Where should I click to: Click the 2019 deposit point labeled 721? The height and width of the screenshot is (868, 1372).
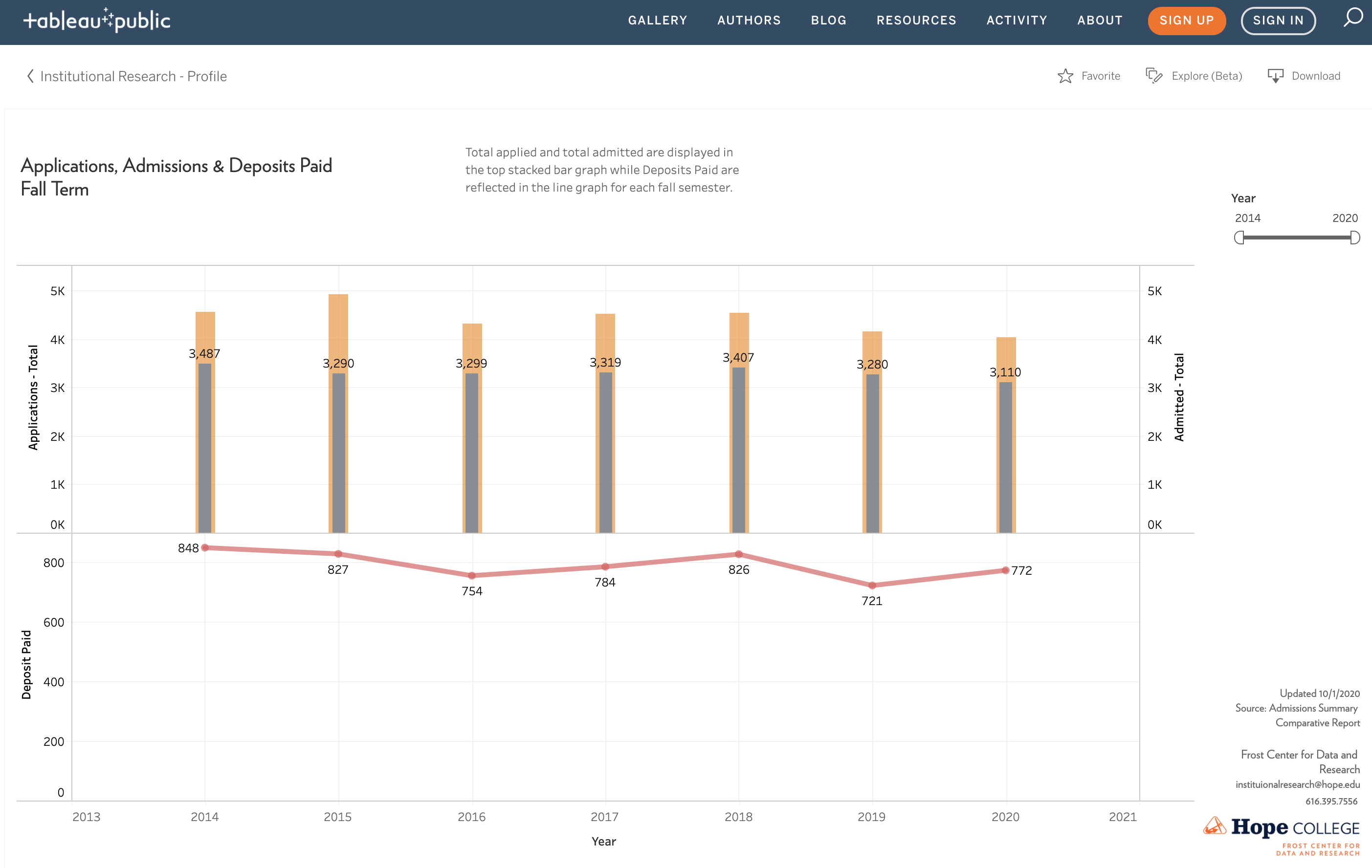[x=872, y=586]
